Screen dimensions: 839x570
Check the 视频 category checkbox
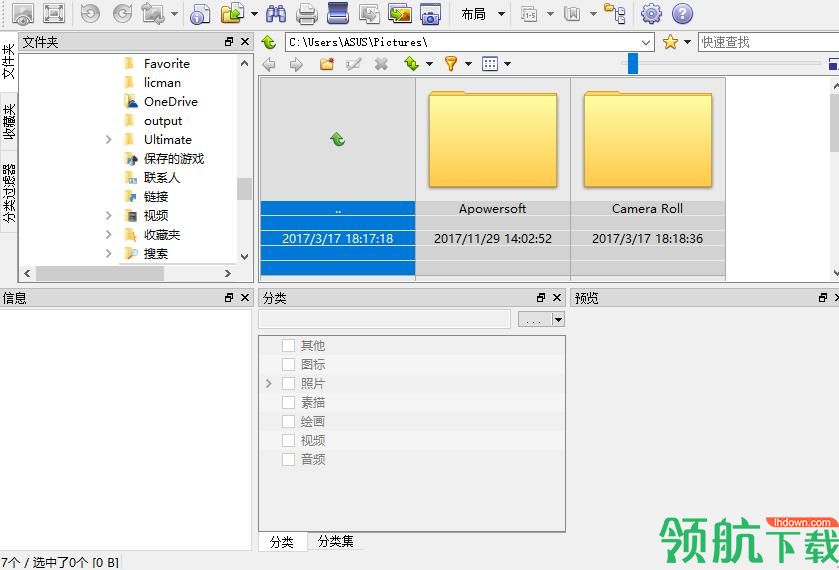pos(288,440)
